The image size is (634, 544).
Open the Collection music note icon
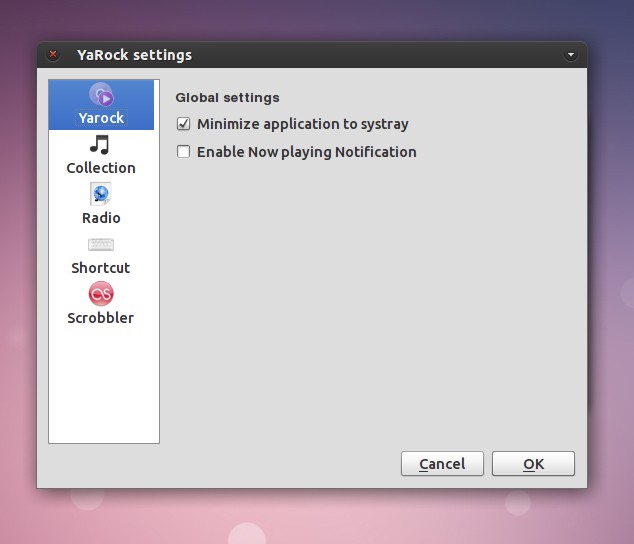click(100, 144)
